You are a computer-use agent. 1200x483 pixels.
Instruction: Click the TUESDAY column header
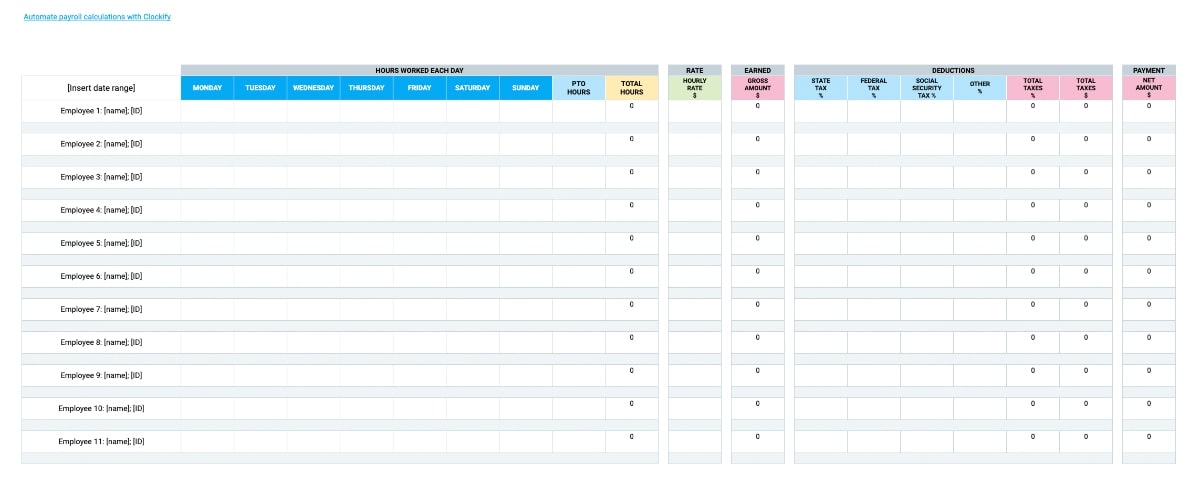tap(260, 88)
